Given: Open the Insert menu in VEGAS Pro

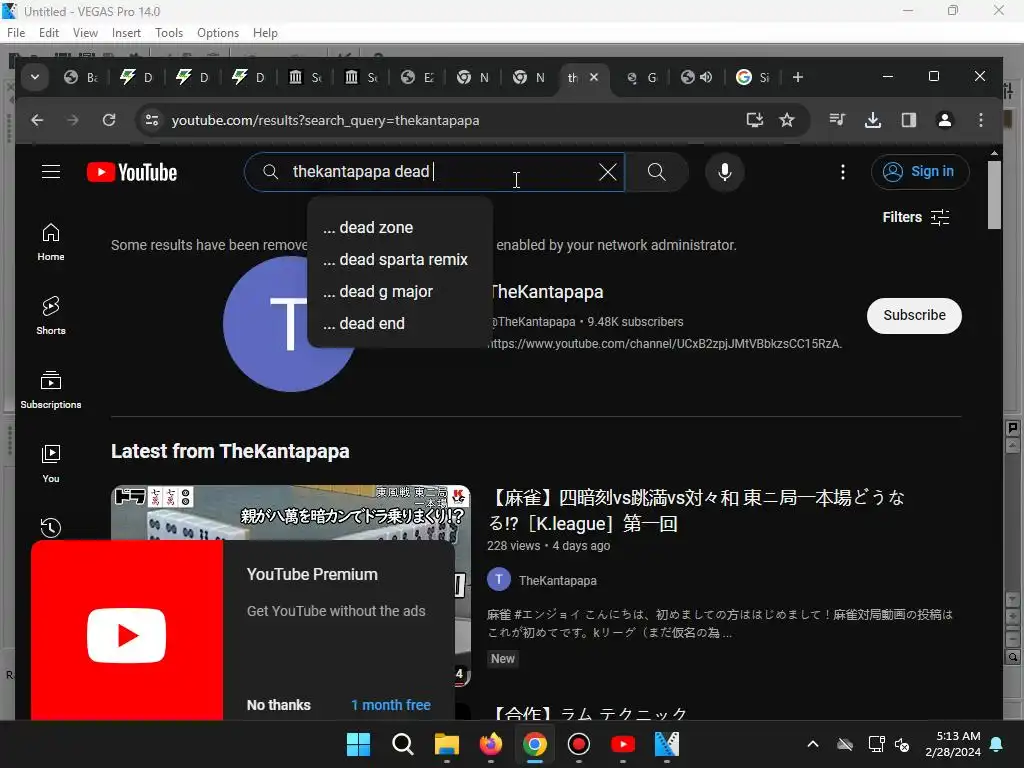Looking at the screenshot, I should [x=126, y=33].
